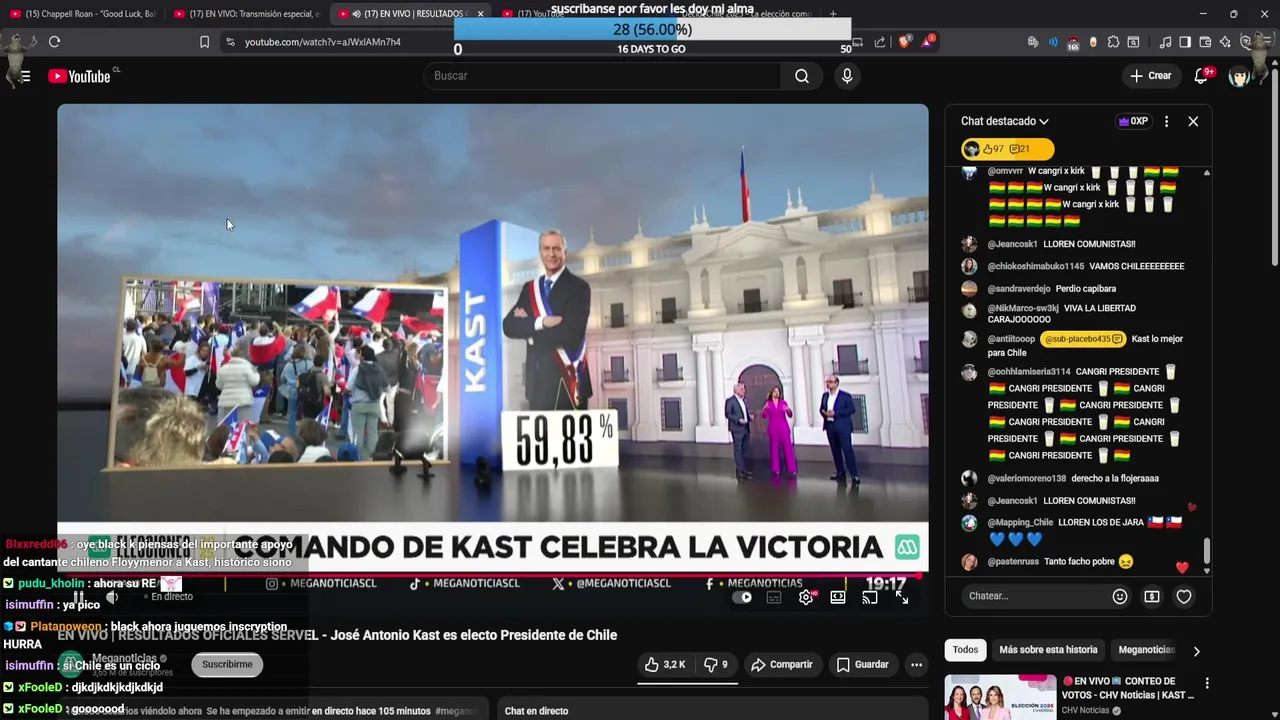Send a heart reaction in chat
This screenshot has height=720, width=1280.
1184,596
